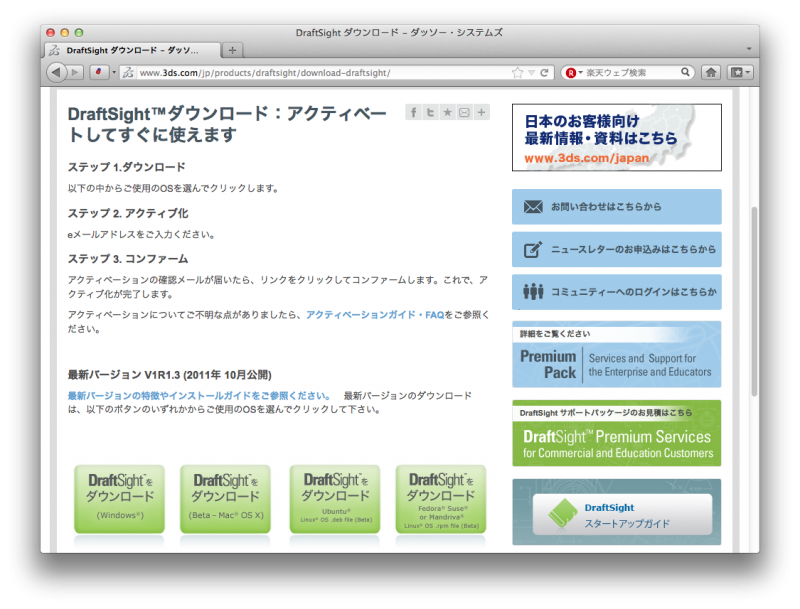Open the browser Home page button

(711, 72)
